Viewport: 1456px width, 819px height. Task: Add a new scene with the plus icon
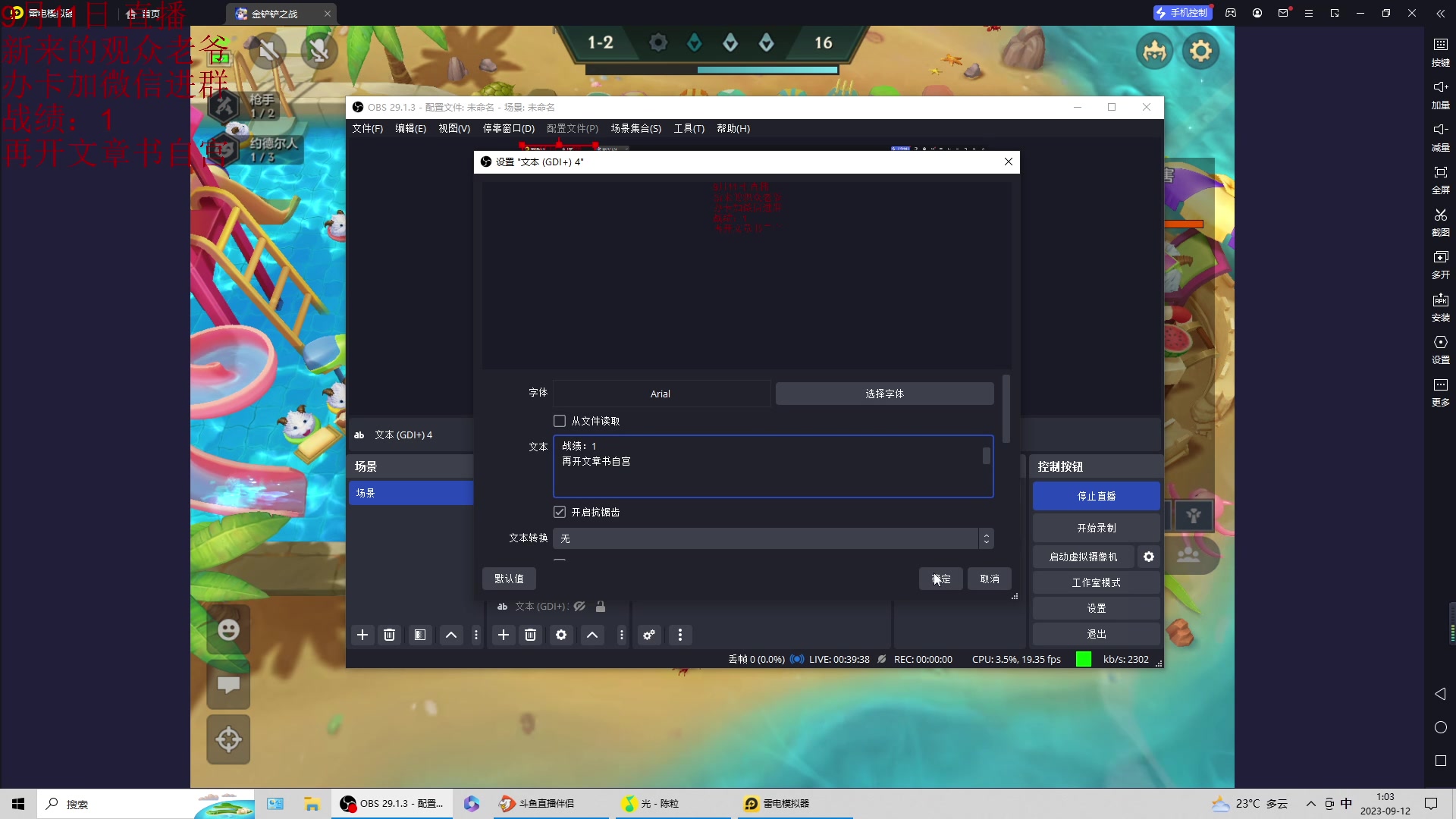362,635
